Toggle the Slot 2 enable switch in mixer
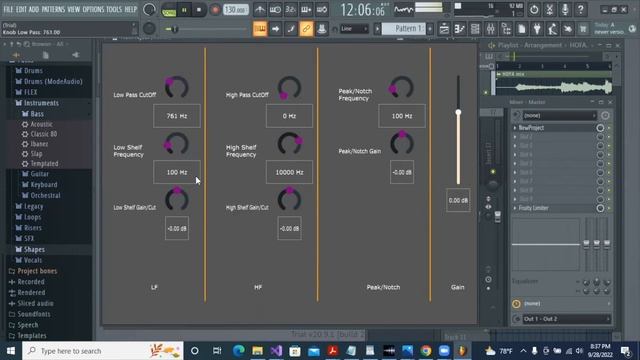 coord(600,137)
